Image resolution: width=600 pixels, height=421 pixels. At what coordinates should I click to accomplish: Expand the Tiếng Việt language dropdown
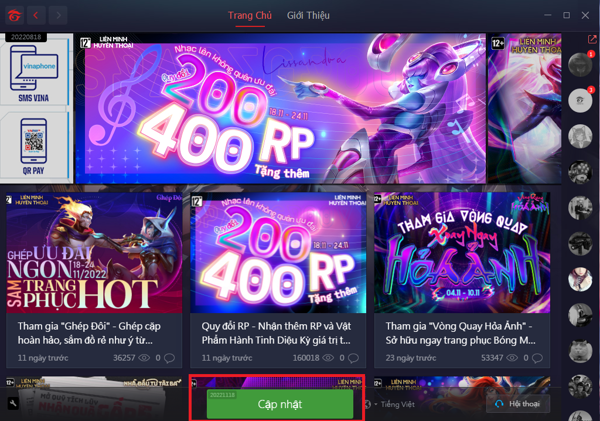394,404
